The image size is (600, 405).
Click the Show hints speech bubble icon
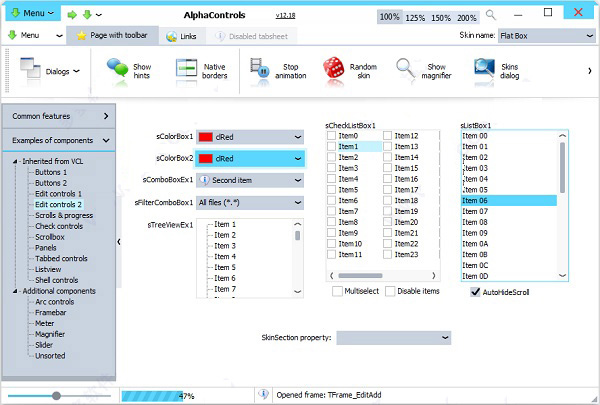[x=117, y=67]
